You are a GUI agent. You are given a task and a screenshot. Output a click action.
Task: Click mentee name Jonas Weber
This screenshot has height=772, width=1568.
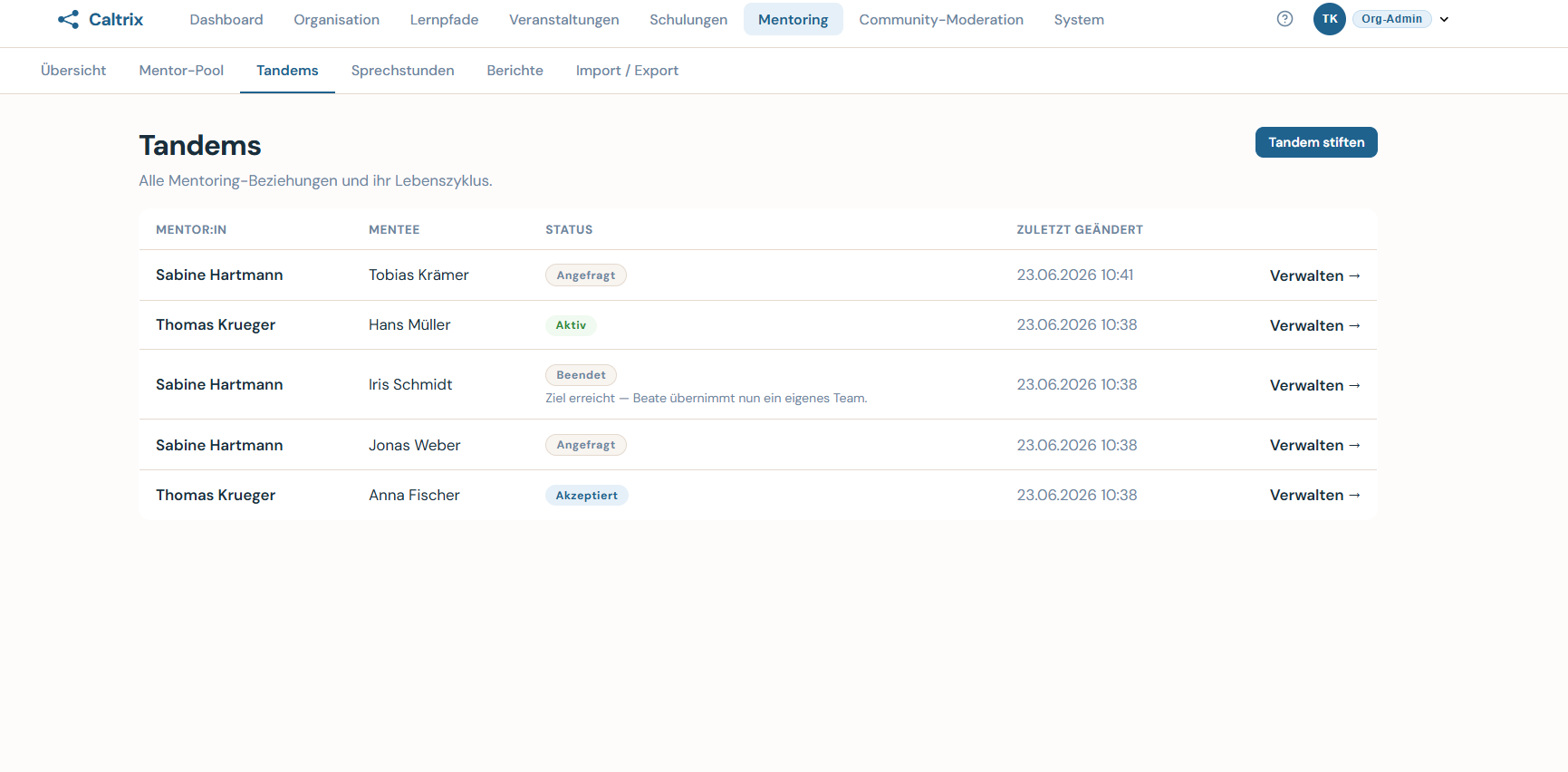(414, 445)
